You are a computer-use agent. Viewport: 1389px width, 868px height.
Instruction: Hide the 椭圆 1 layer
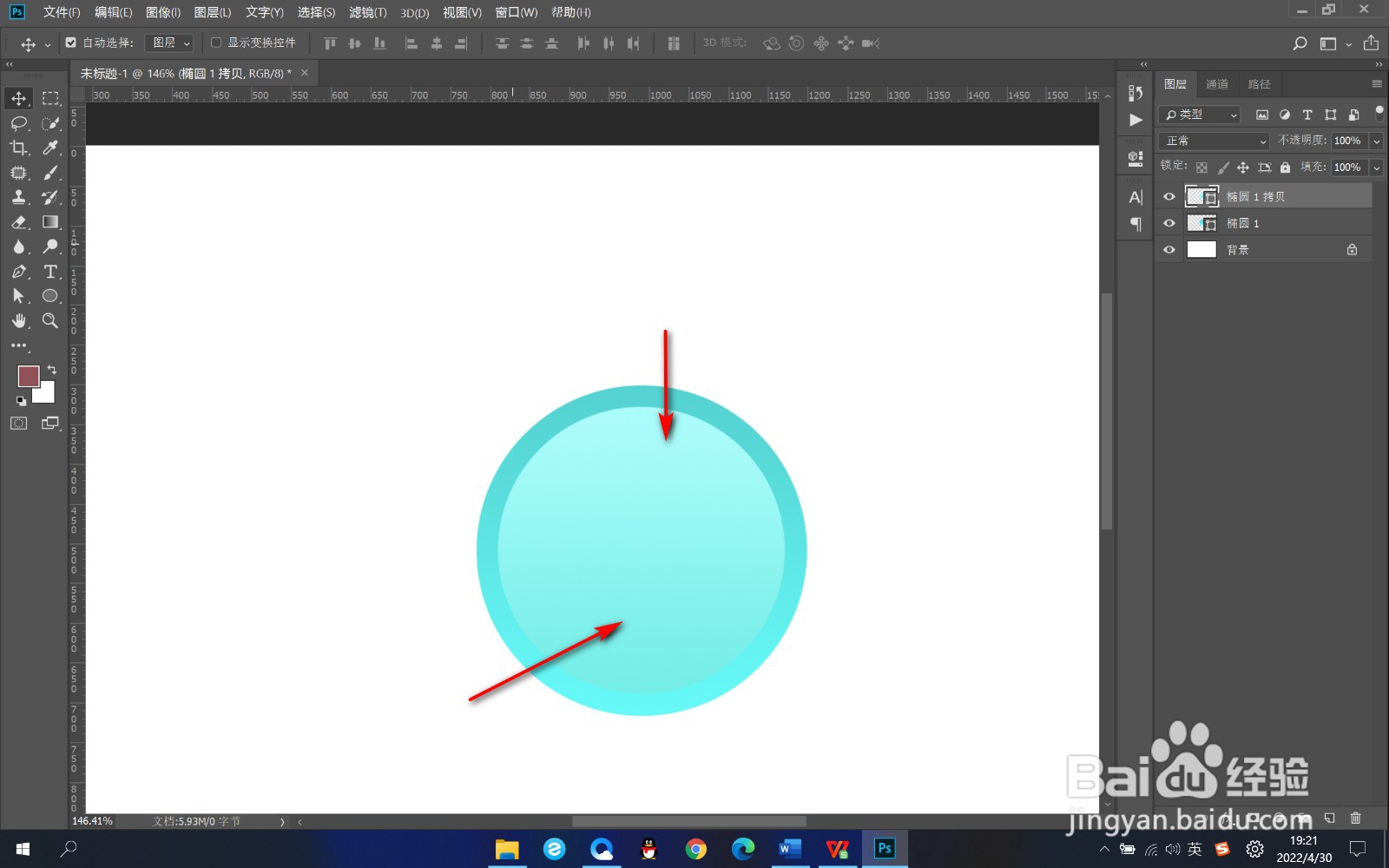point(1169,223)
